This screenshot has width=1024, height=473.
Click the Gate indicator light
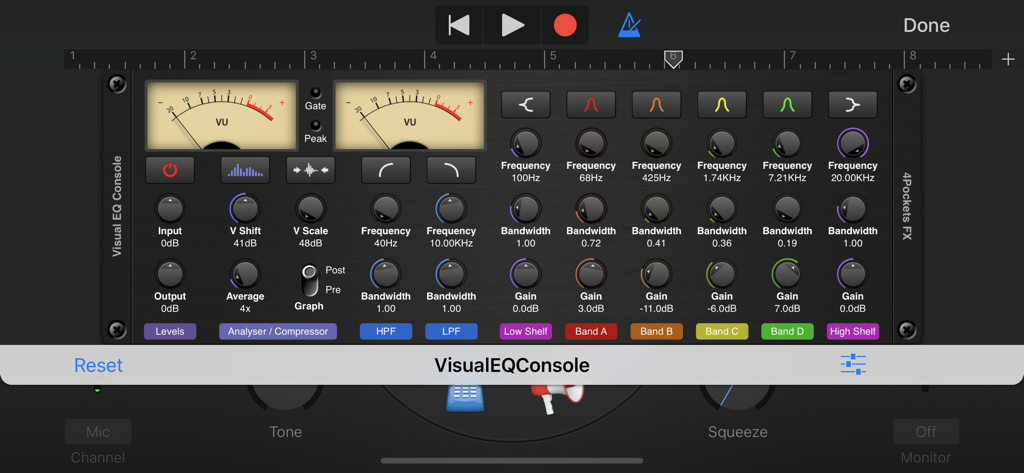coord(315,93)
